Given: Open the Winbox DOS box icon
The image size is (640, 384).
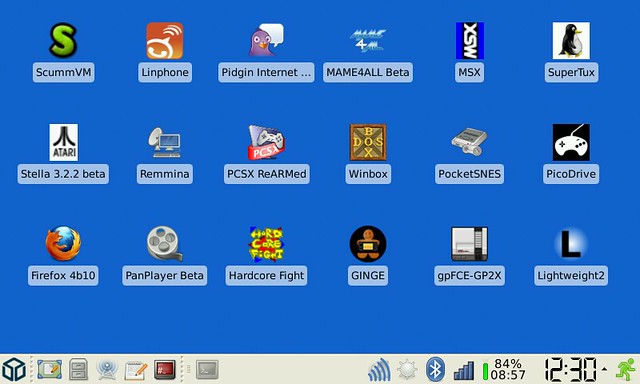Looking at the screenshot, I should click(x=368, y=142).
